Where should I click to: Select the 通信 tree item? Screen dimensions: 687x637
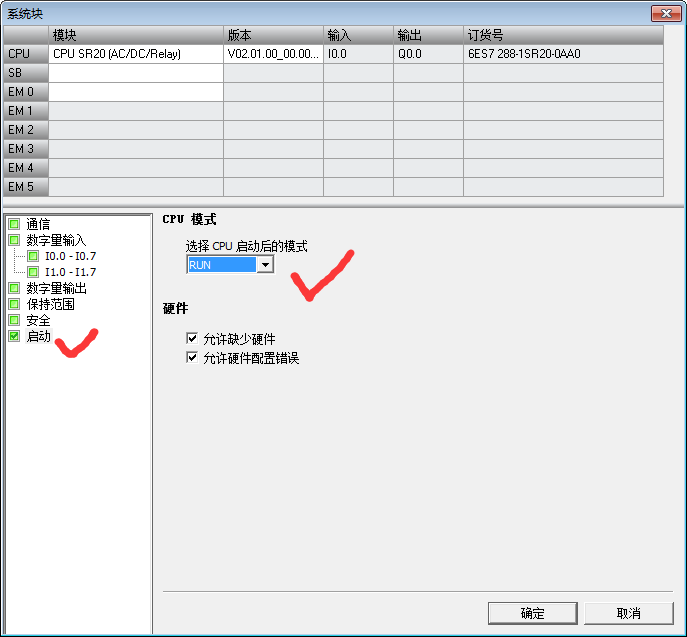pos(38,224)
